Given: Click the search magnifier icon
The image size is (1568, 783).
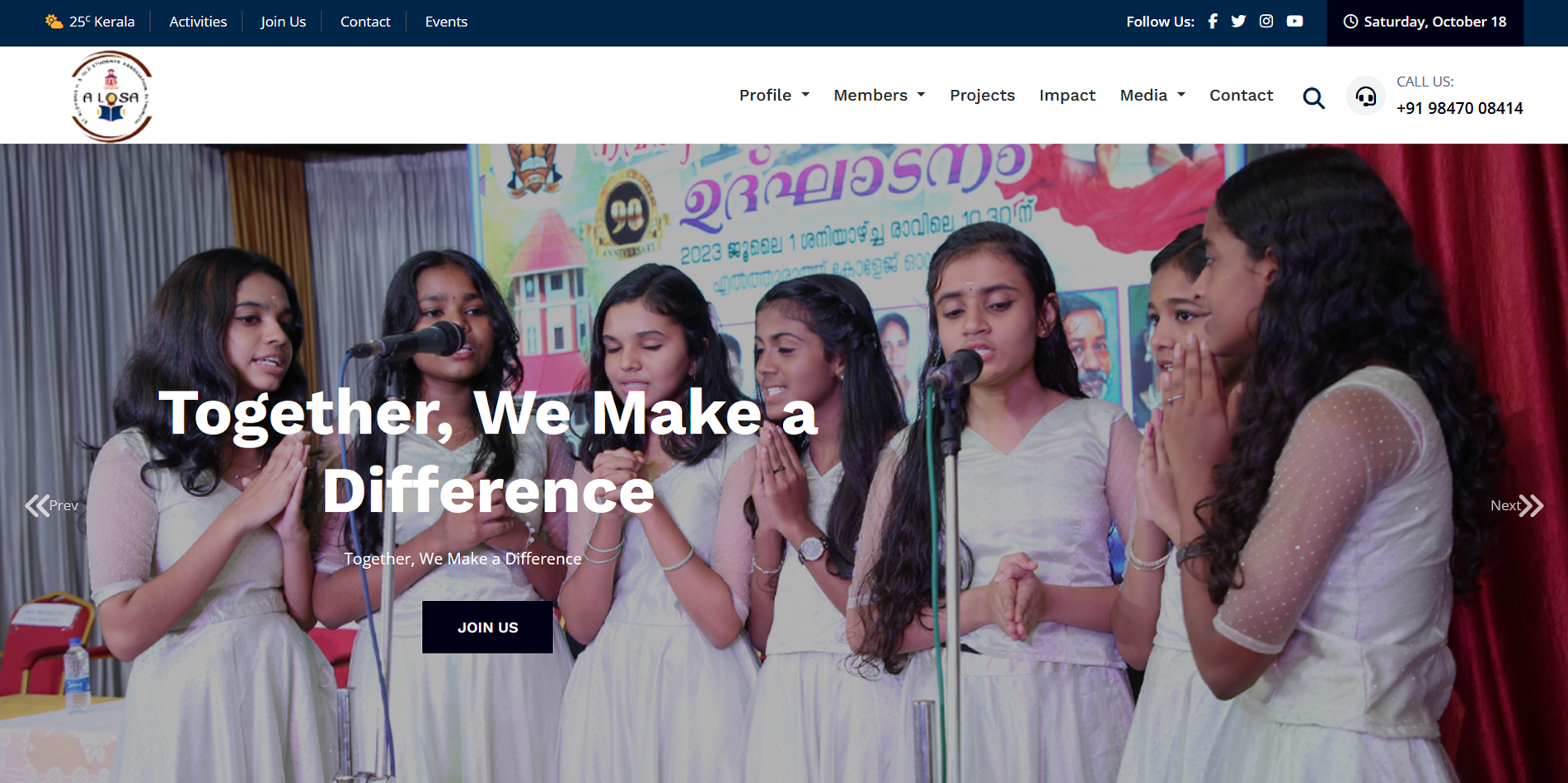Looking at the screenshot, I should tap(1313, 98).
